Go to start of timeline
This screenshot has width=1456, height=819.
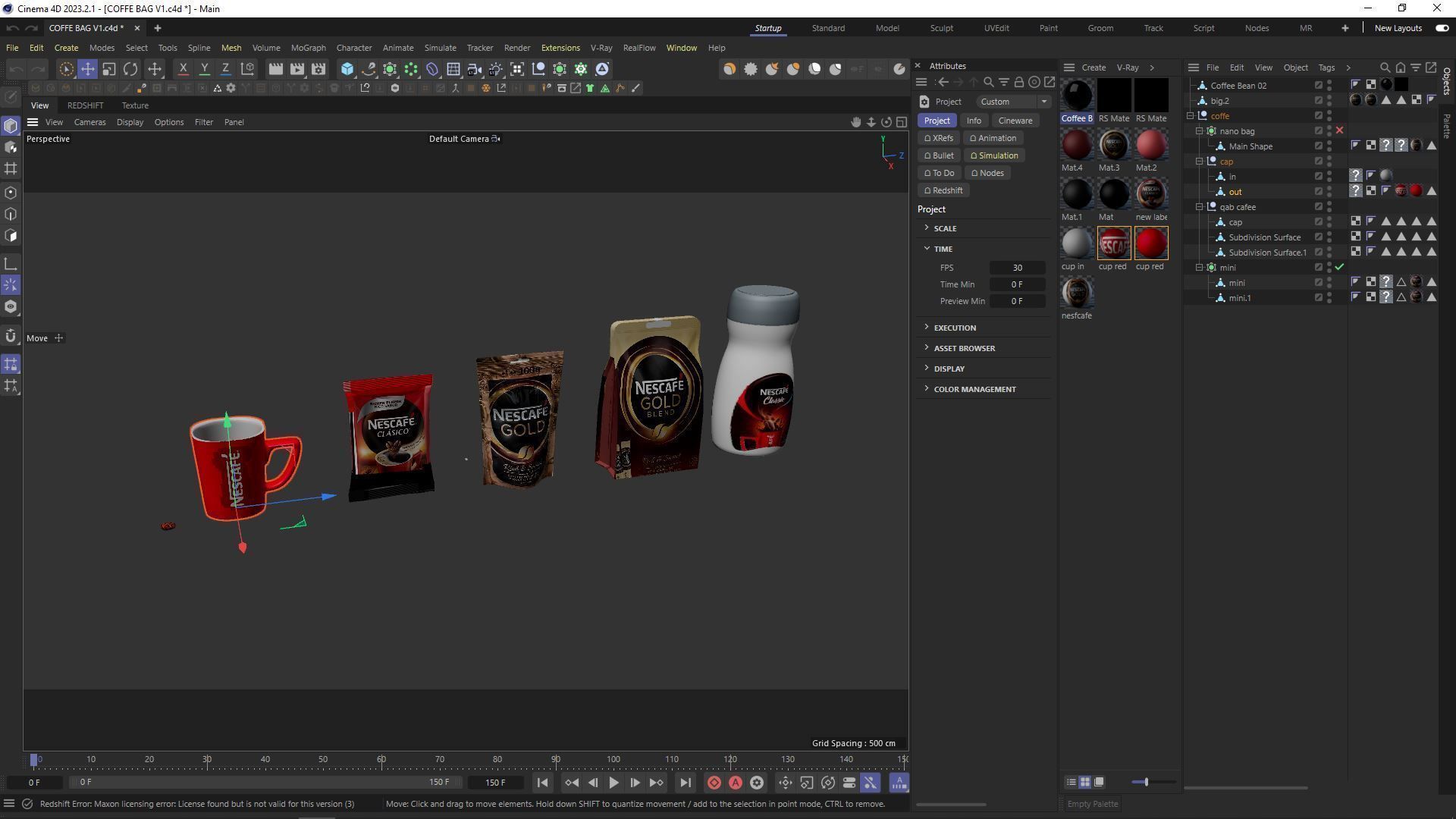pos(542,783)
